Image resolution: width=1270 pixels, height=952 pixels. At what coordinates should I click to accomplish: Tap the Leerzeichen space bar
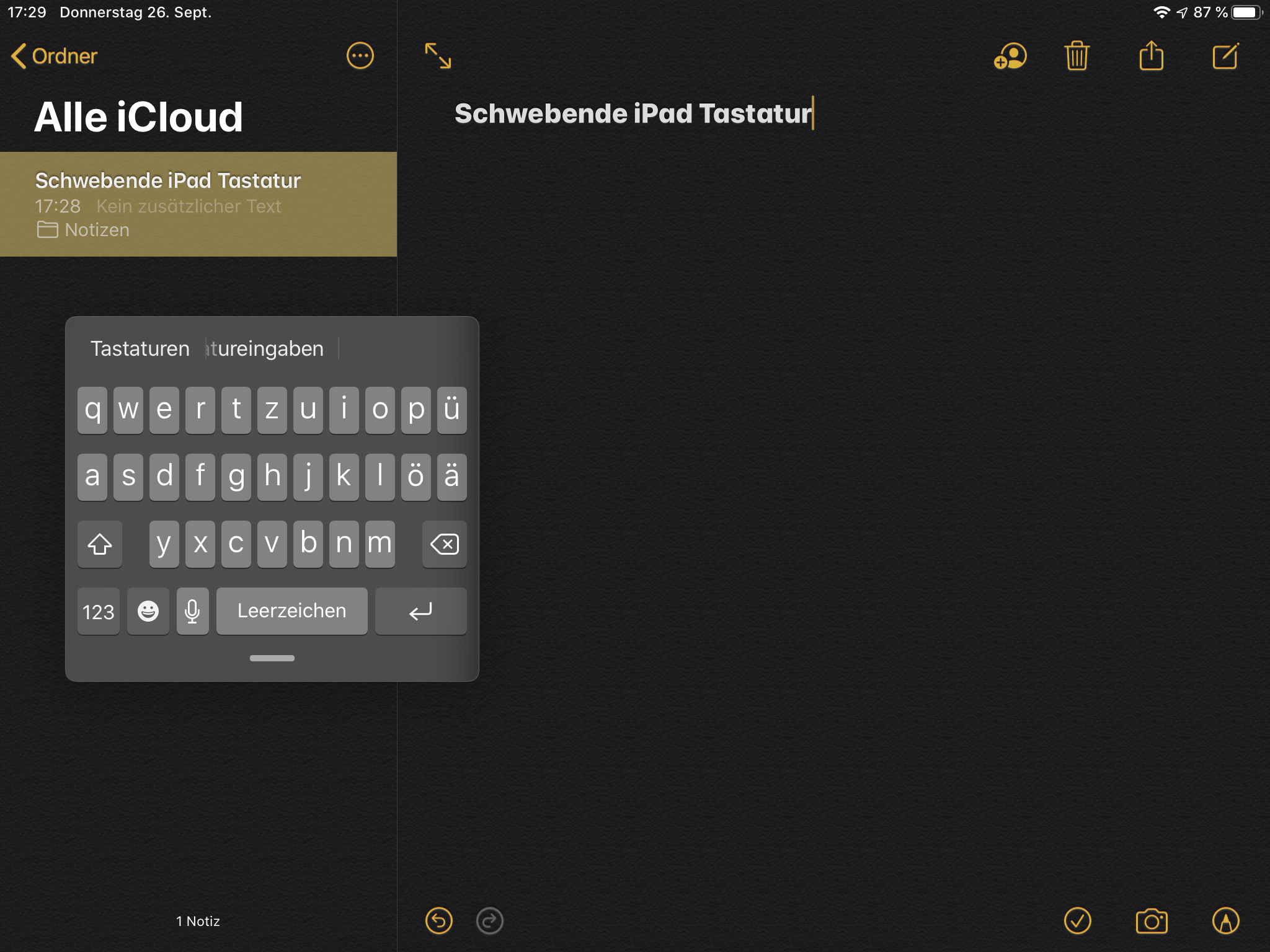point(292,611)
